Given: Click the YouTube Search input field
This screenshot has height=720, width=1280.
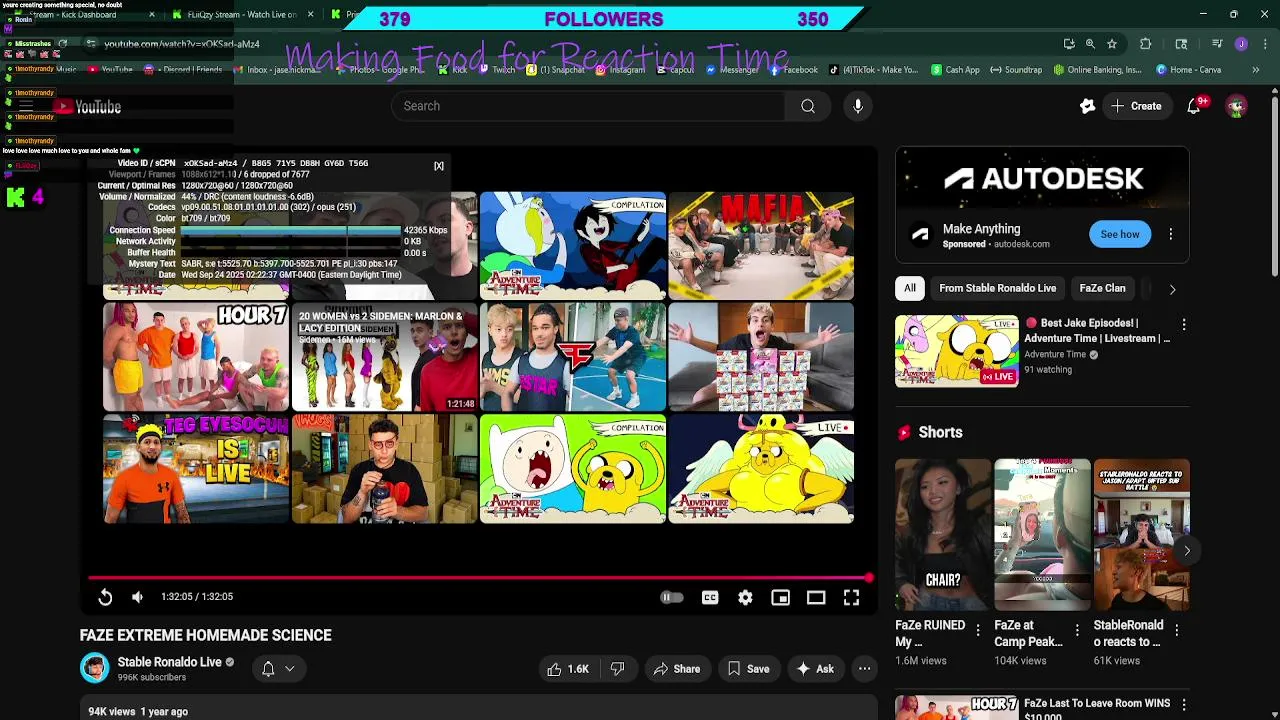Looking at the screenshot, I should coord(588,106).
